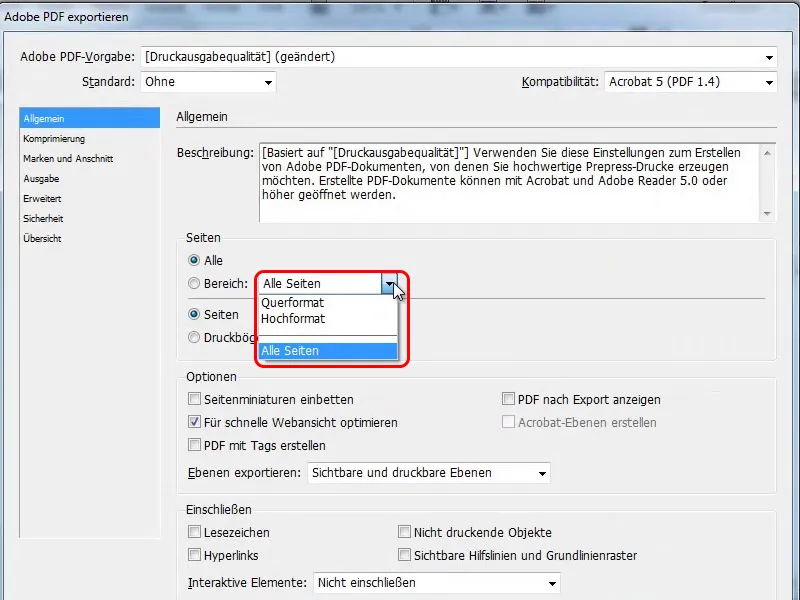Go to the Ausgabe section
Image resolution: width=800 pixels, height=600 pixels.
pos(41,179)
